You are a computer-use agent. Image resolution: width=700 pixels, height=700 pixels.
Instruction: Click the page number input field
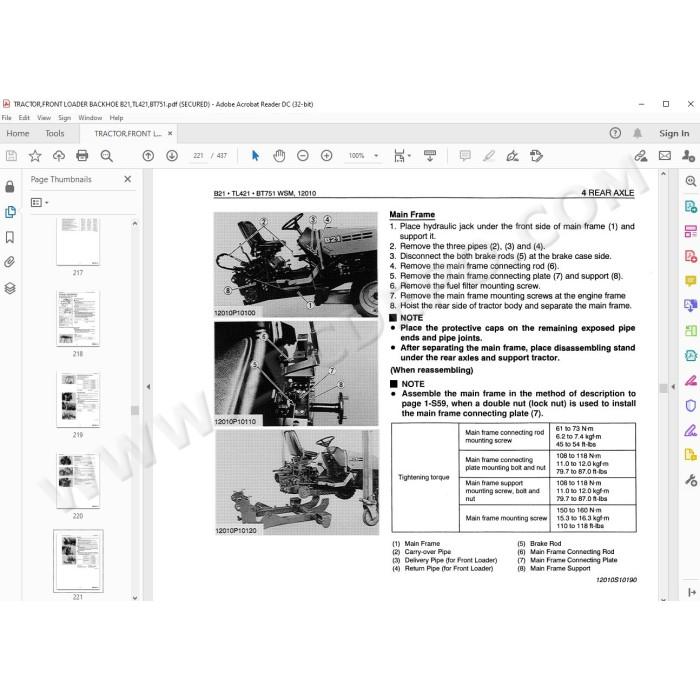coord(198,156)
